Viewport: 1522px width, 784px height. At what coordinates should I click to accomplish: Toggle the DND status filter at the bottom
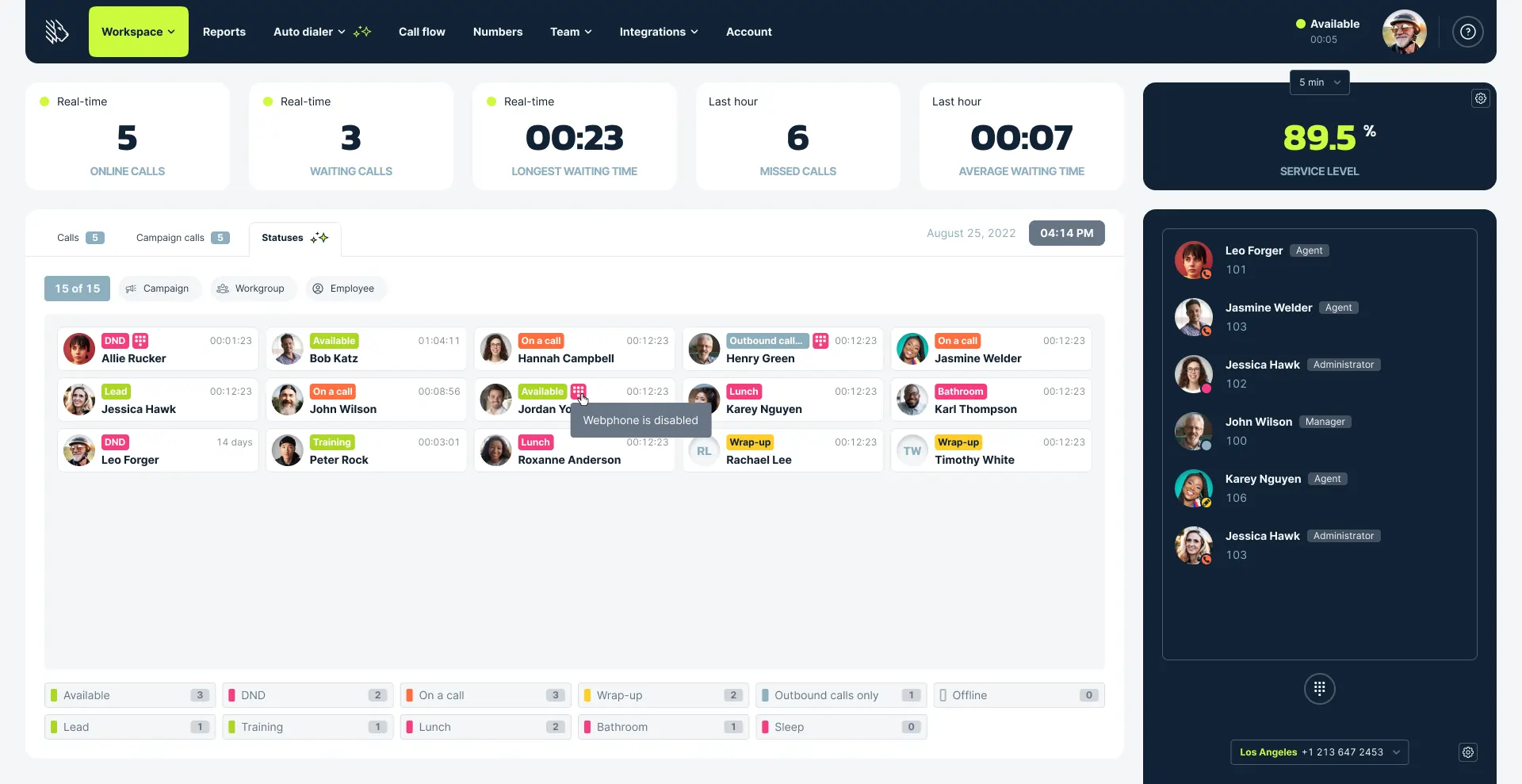click(308, 695)
